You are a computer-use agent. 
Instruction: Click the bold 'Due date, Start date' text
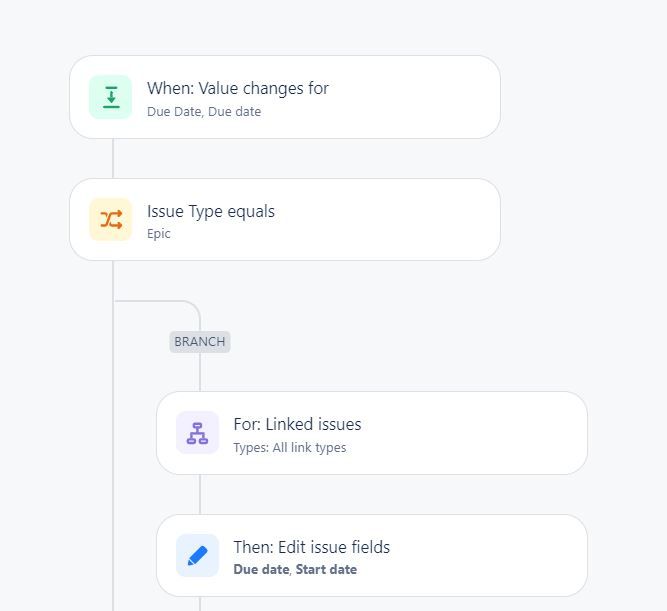[295, 569]
